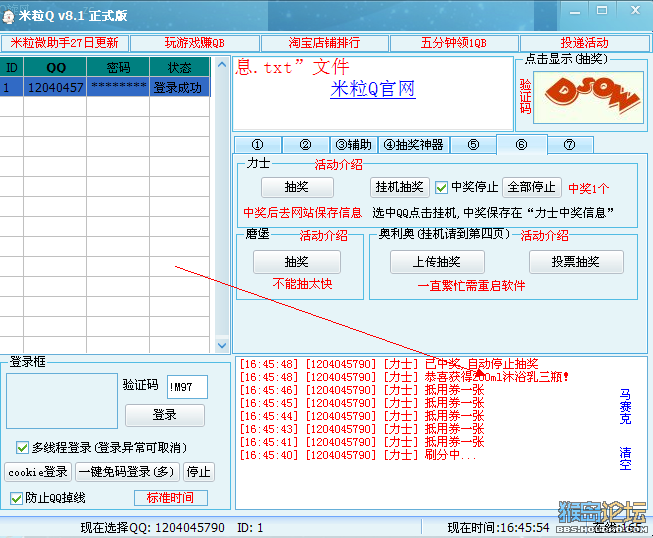
Task: Open 活动介绍 link for 力士
Action: pyautogui.click(x=338, y=165)
